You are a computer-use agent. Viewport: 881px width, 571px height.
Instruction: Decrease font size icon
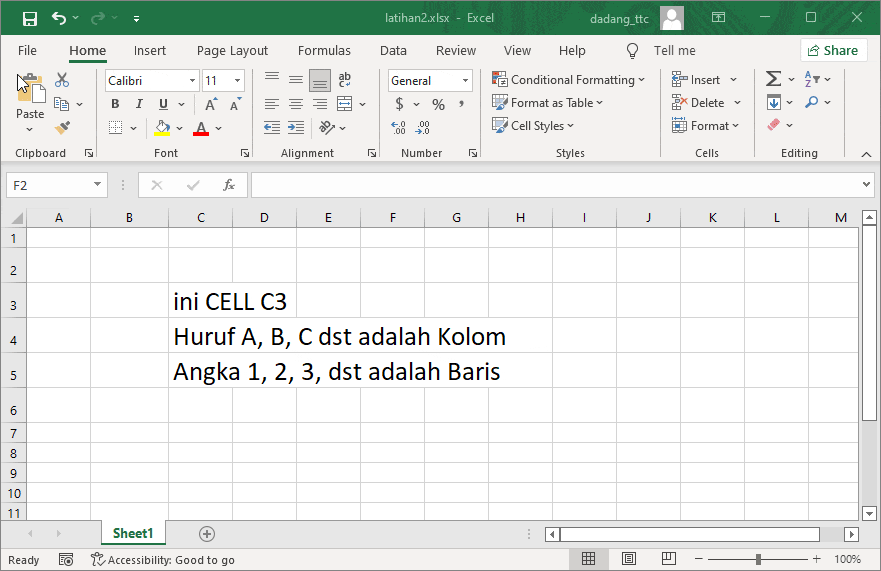235,104
